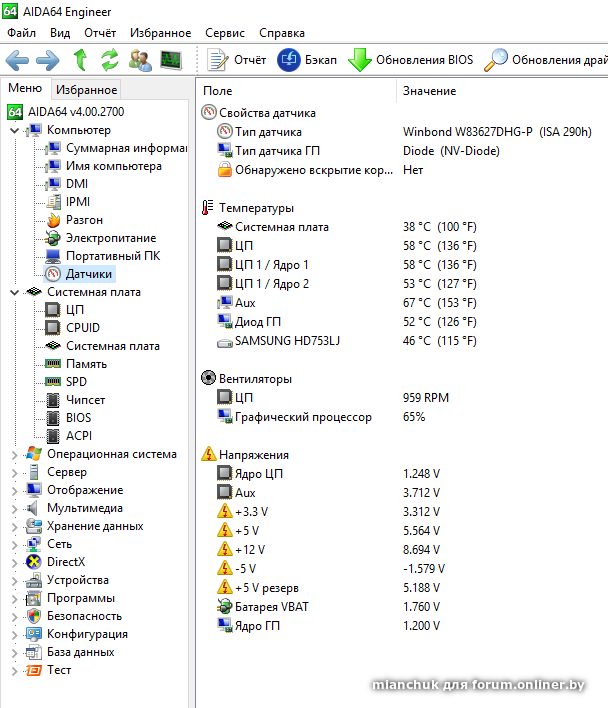Expand the DirectX tree node
Image resolution: width=608 pixels, height=708 pixels.
14,563
